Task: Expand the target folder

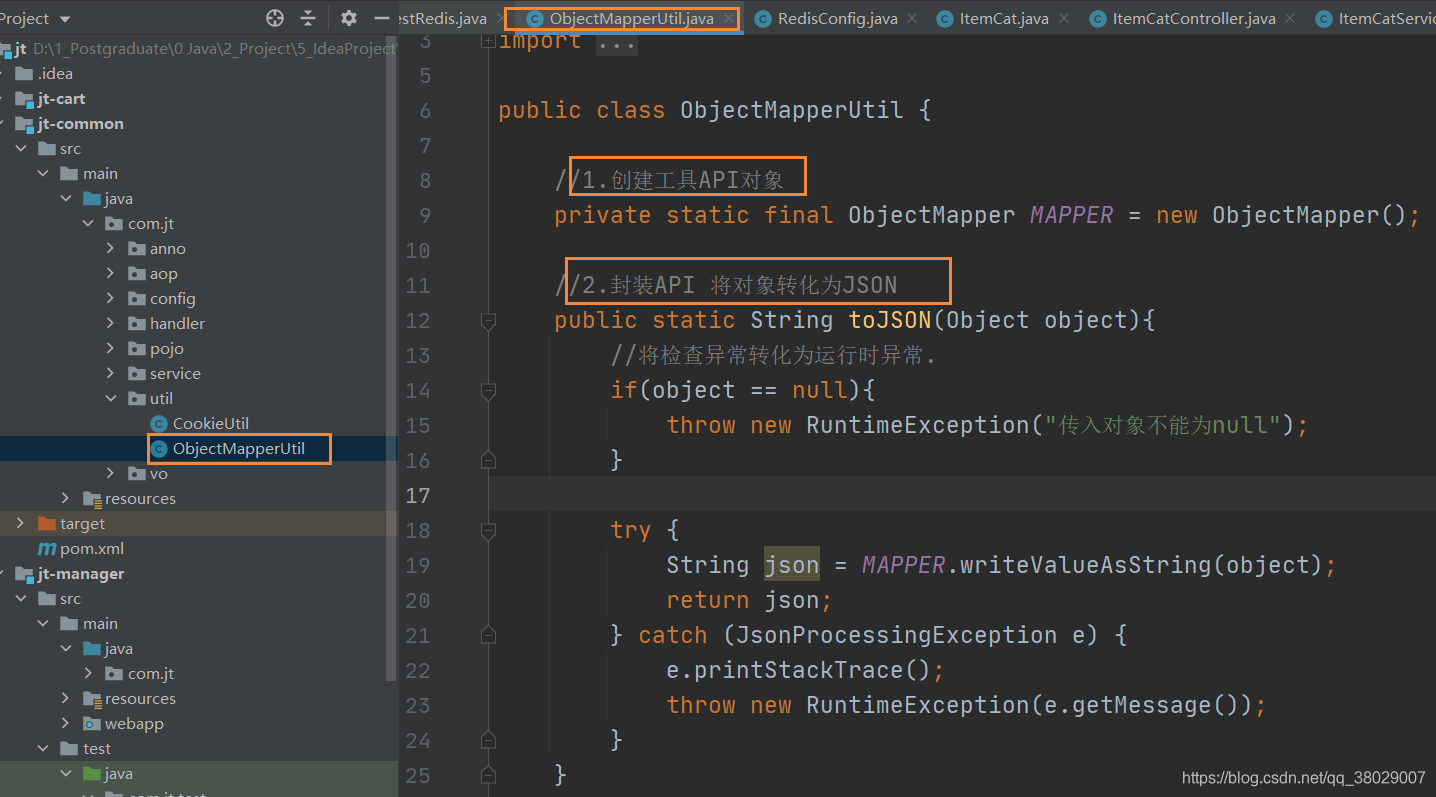Action: click(20, 523)
